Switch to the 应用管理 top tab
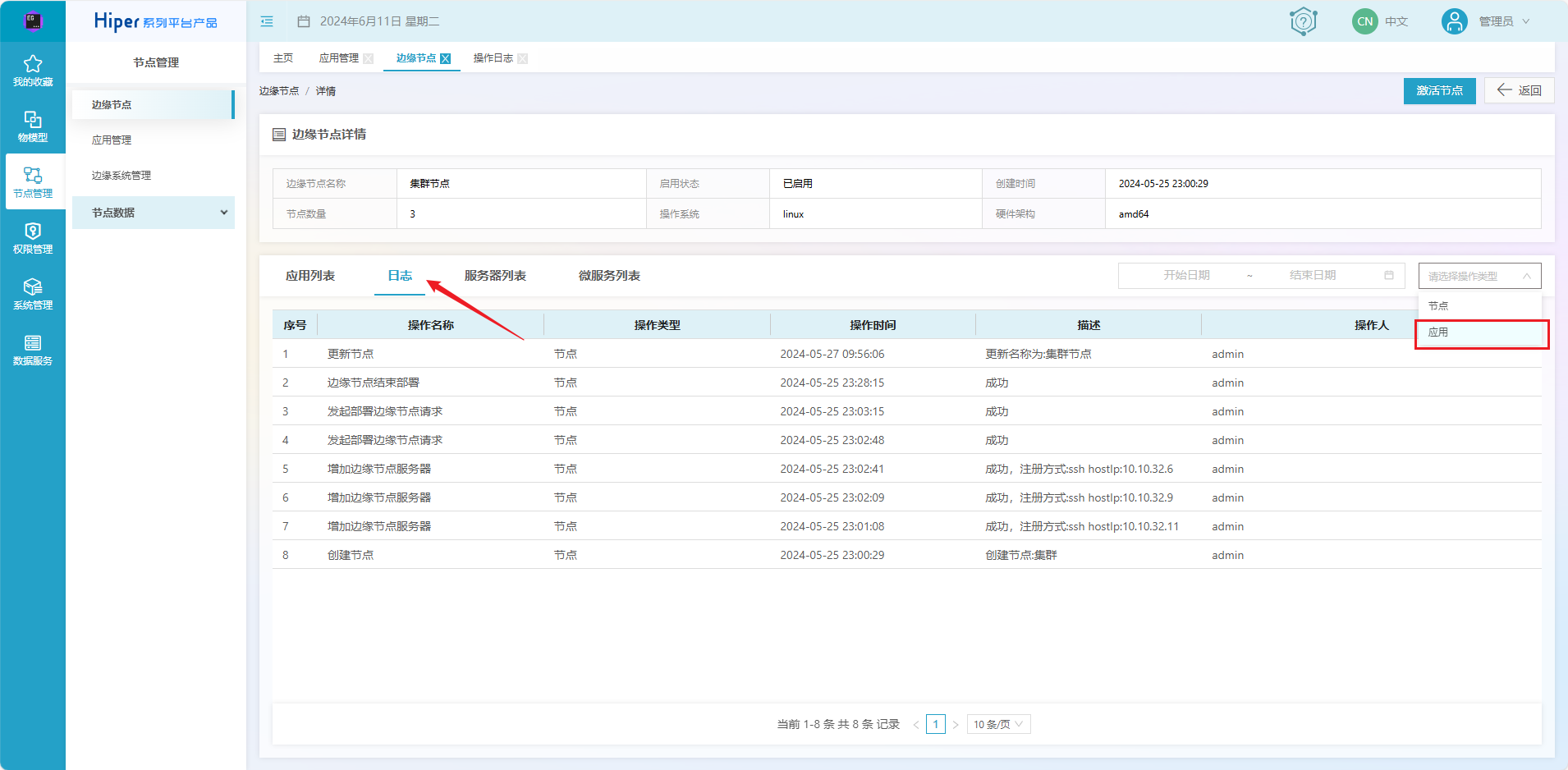Viewport: 1568px width, 770px height. (339, 58)
